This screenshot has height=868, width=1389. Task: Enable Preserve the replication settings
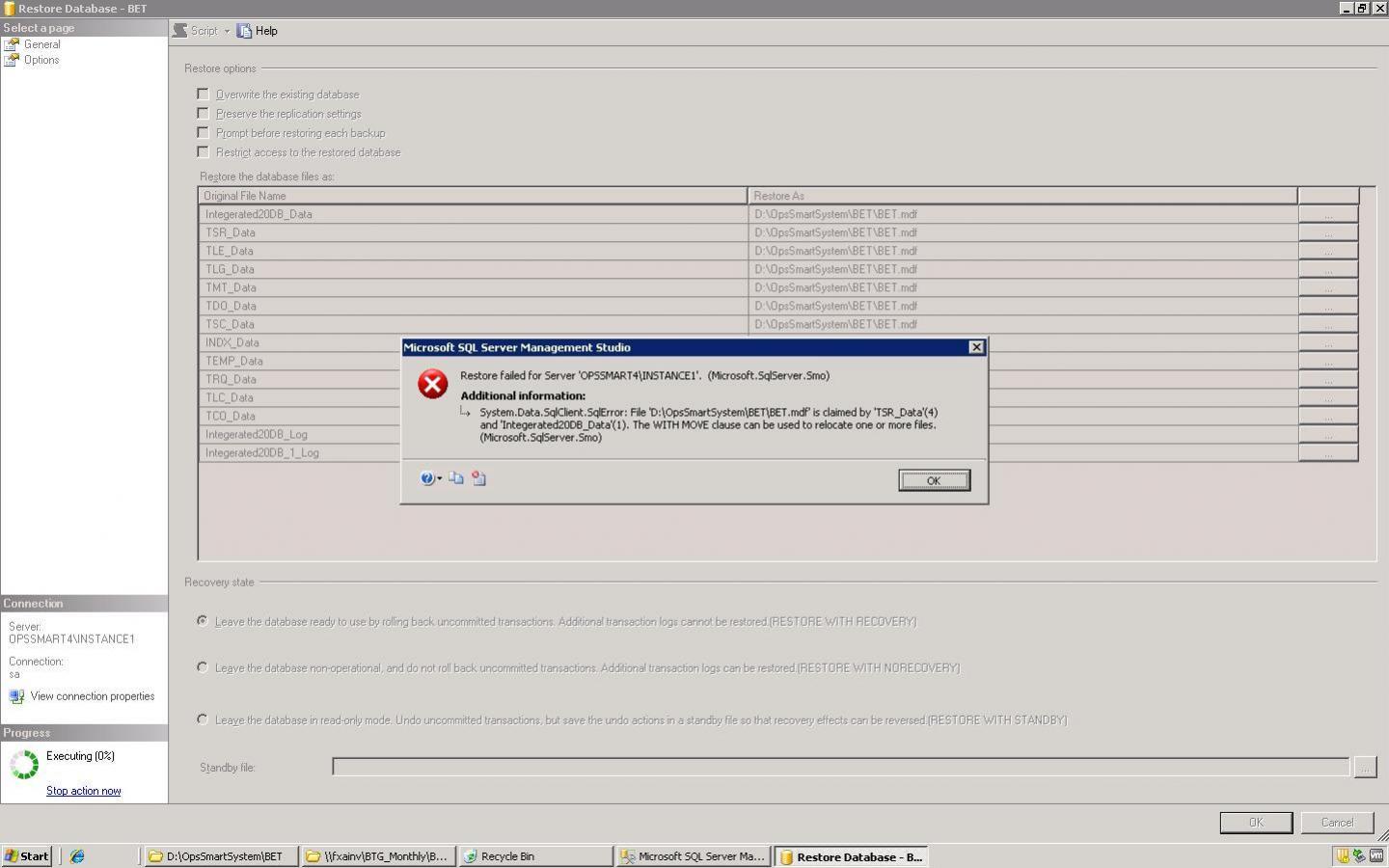(x=203, y=114)
